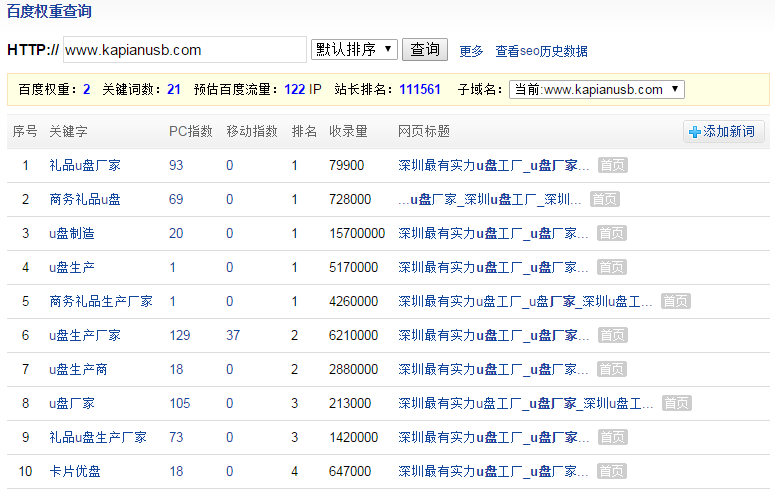Screen dimensions: 775x490
Task: Open page title link for 商务礼品u盘
Action: pos(490,199)
